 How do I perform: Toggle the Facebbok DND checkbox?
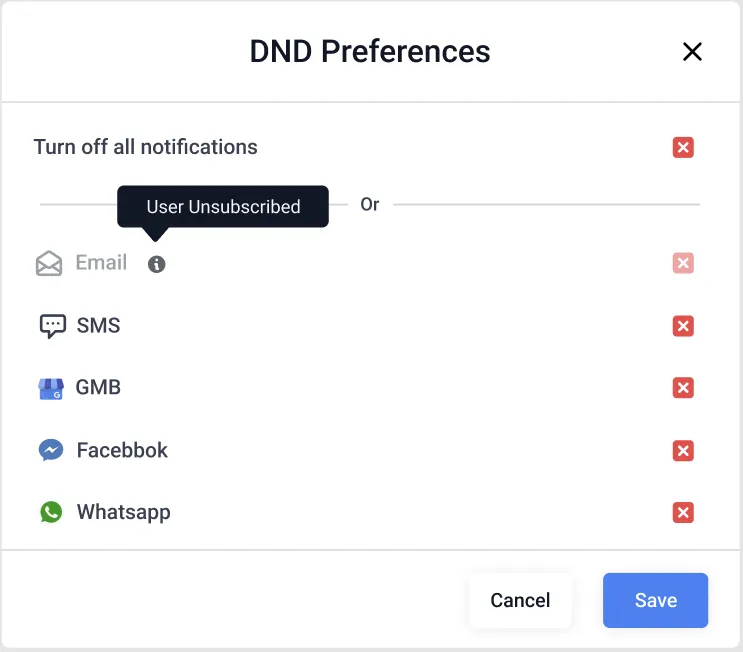683,450
